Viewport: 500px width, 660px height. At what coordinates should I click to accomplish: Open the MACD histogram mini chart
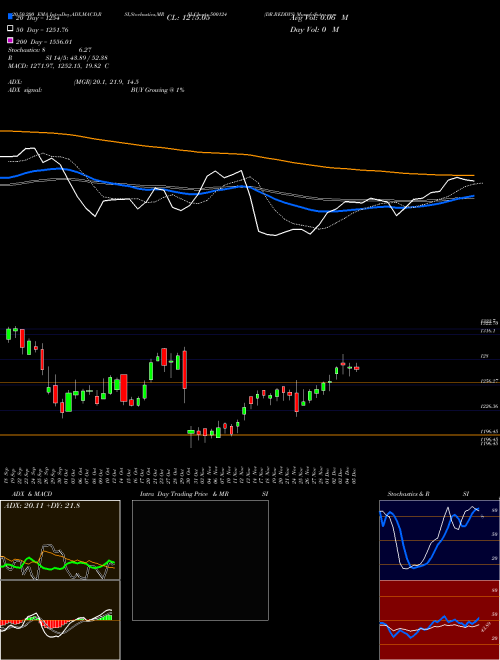coord(60,620)
